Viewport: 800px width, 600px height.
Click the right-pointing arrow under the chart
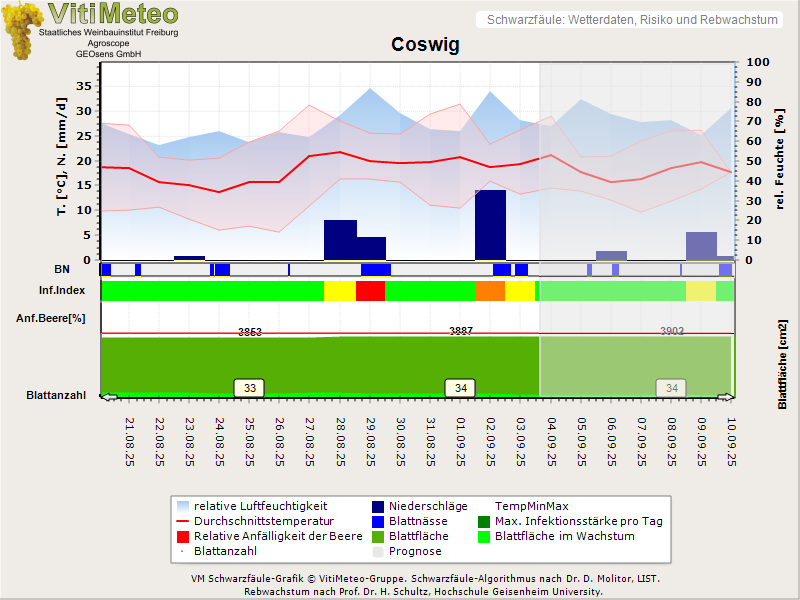pos(726,397)
